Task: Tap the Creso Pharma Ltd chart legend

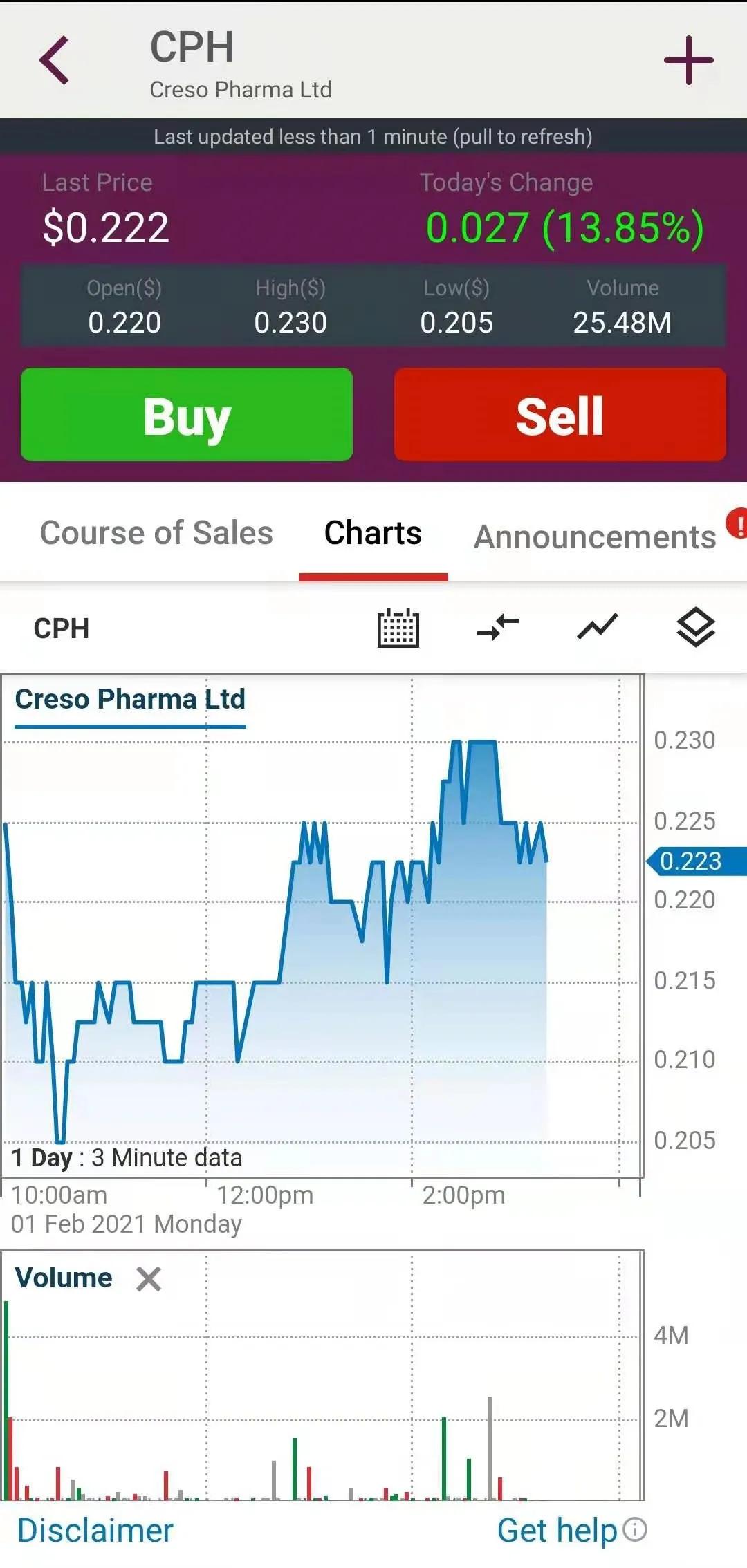Action: tap(130, 699)
